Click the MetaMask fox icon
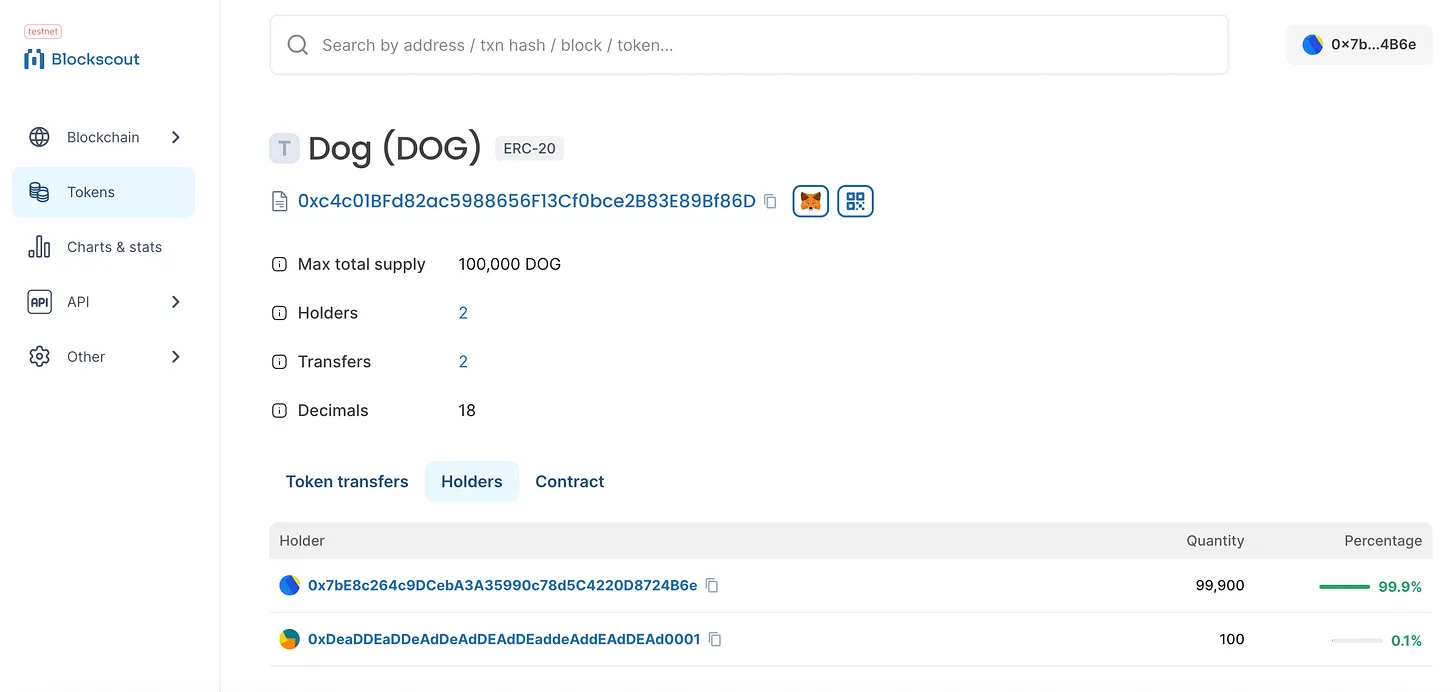This screenshot has width=1456, height=692. tap(811, 201)
